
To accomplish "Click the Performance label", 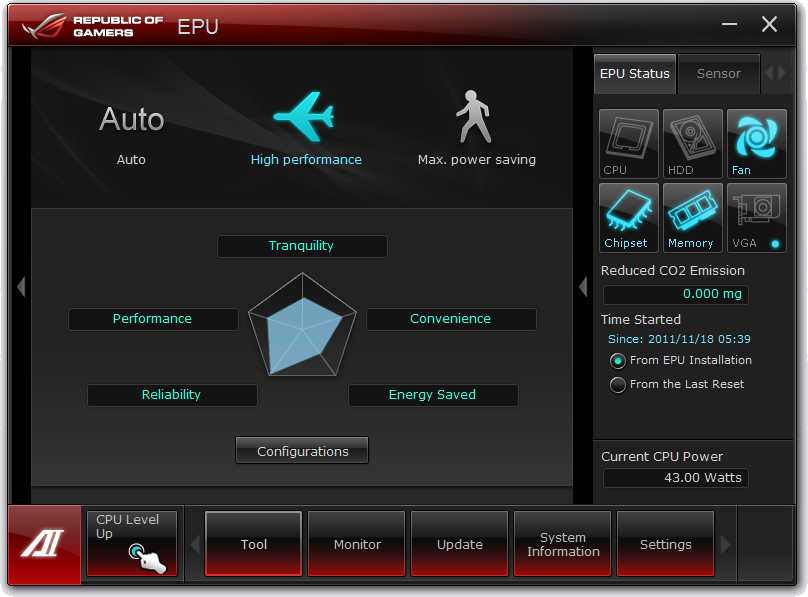I will [x=153, y=319].
